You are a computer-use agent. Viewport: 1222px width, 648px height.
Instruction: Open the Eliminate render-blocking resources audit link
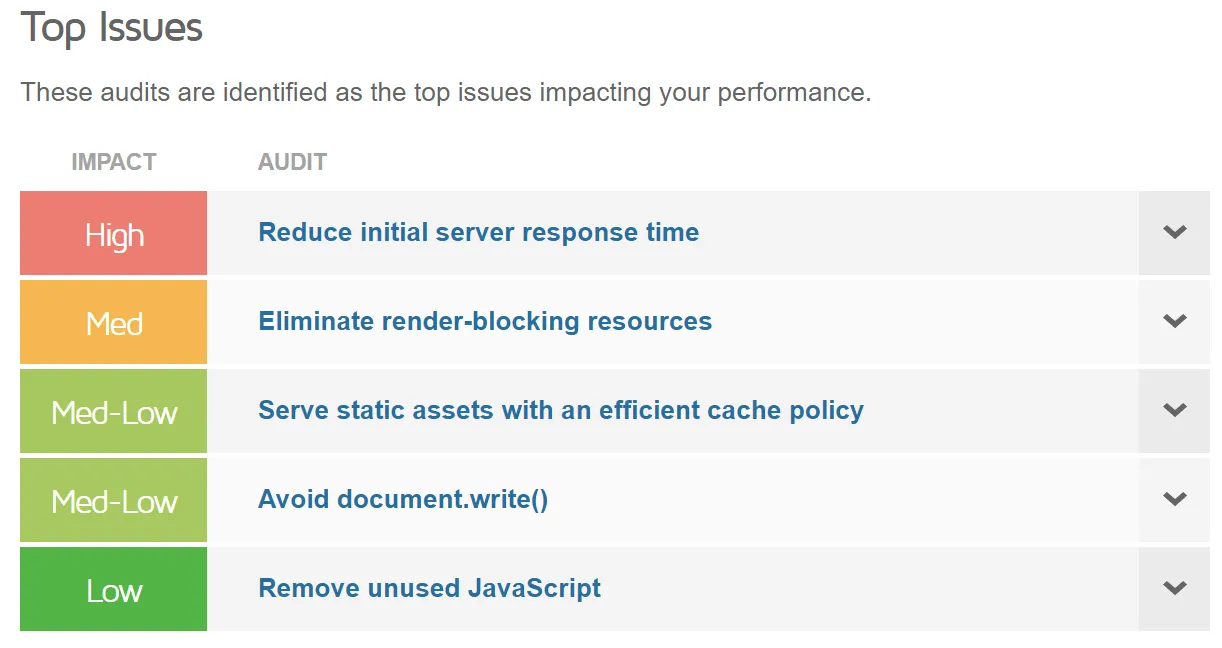point(485,322)
